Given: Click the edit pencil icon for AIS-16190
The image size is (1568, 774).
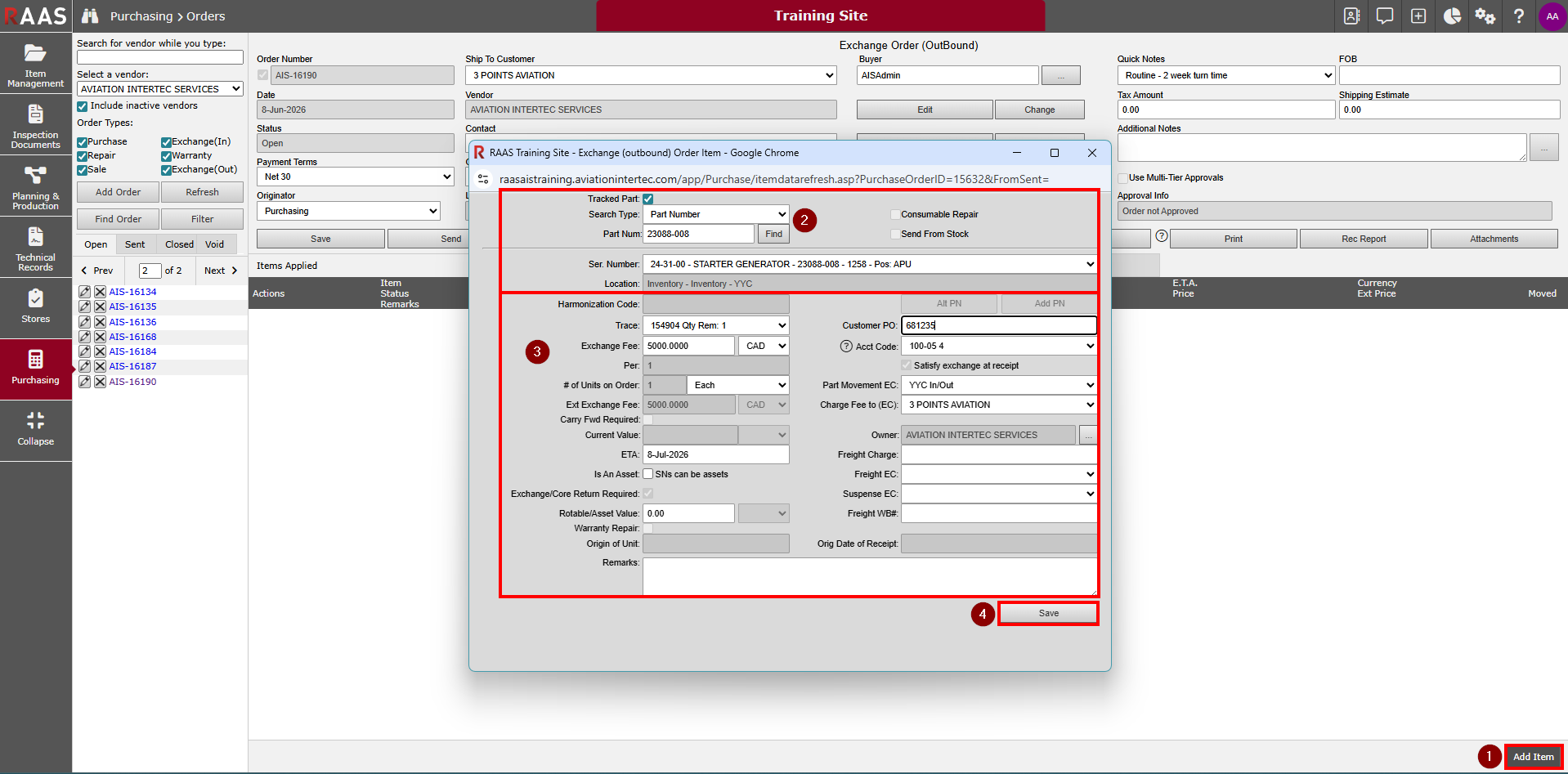Looking at the screenshot, I should point(84,382).
